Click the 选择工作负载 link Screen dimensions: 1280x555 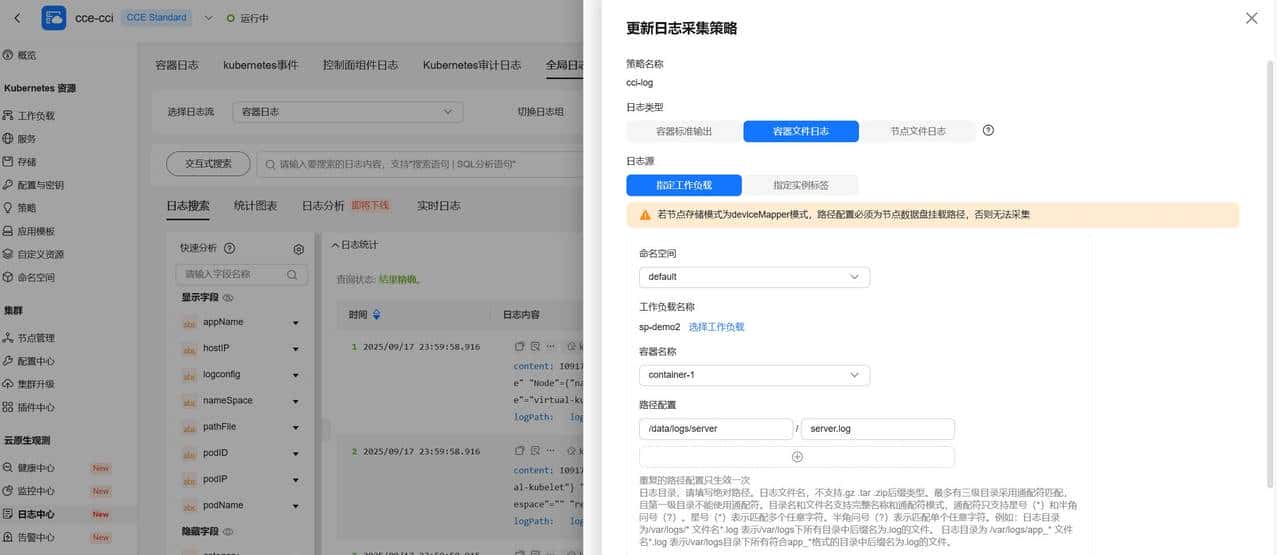click(716, 327)
